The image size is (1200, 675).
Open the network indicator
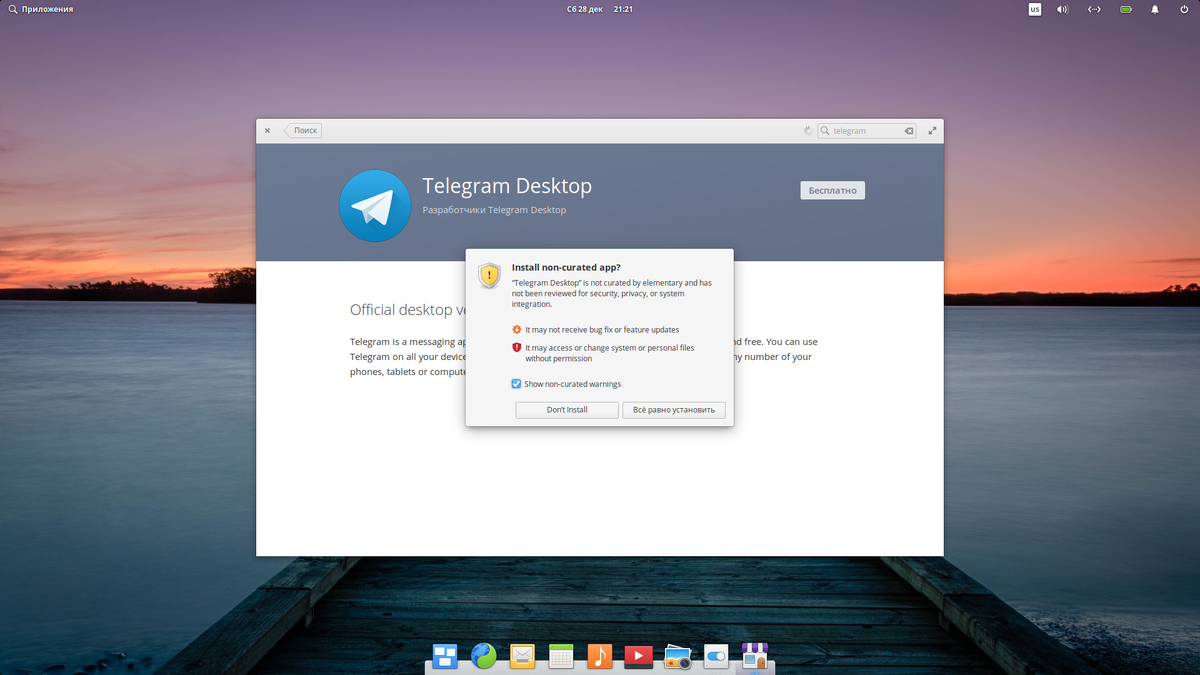click(x=1094, y=9)
